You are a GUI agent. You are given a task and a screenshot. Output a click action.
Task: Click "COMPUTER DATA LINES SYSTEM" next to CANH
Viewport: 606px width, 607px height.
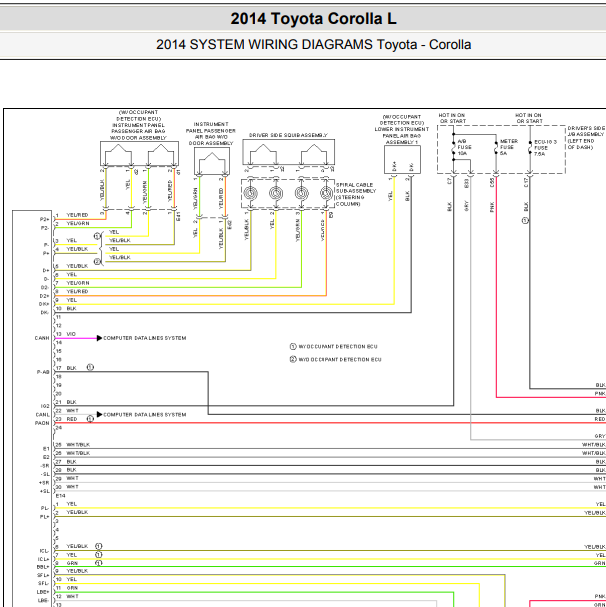click(144, 338)
